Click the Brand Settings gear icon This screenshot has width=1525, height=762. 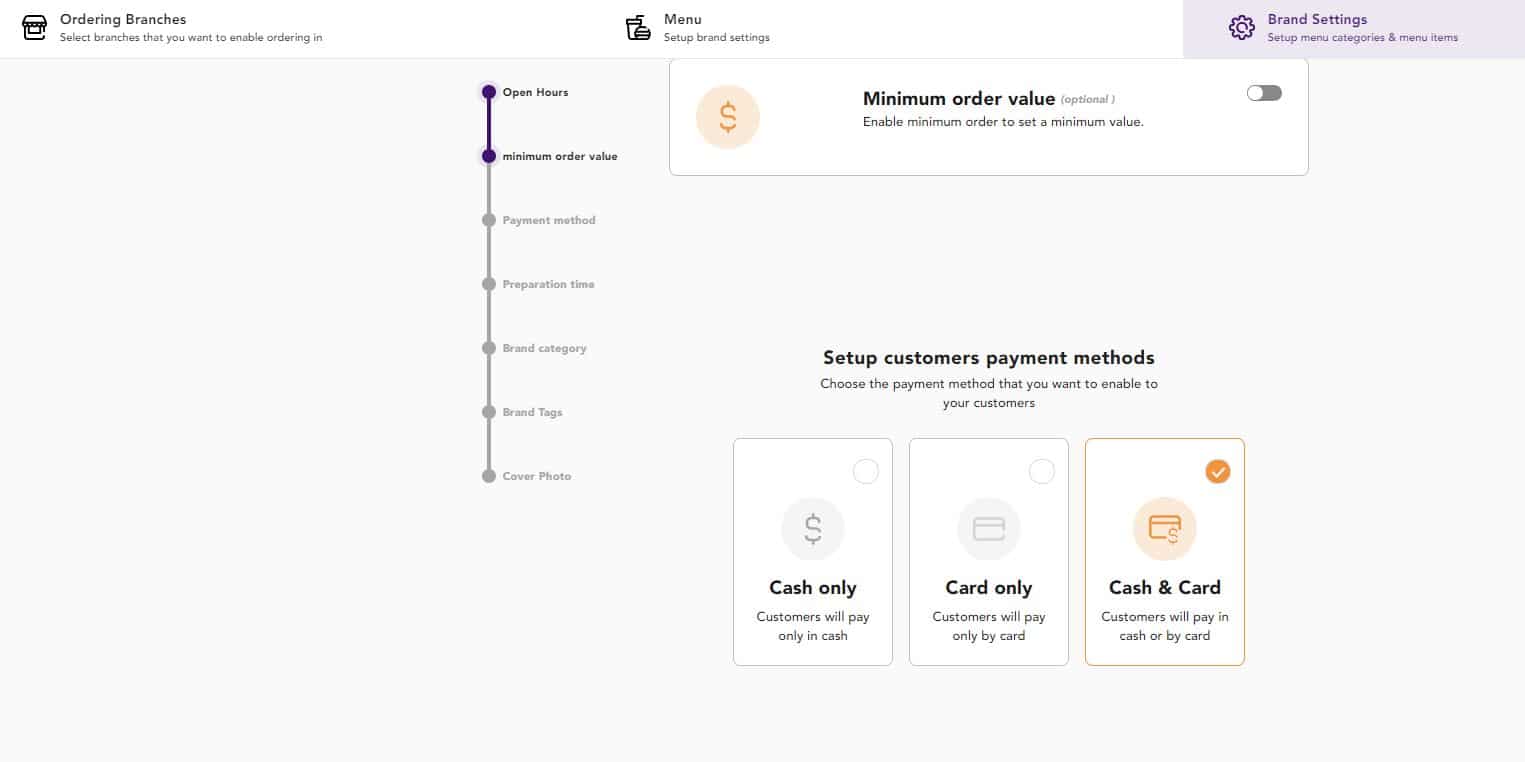pos(1242,28)
